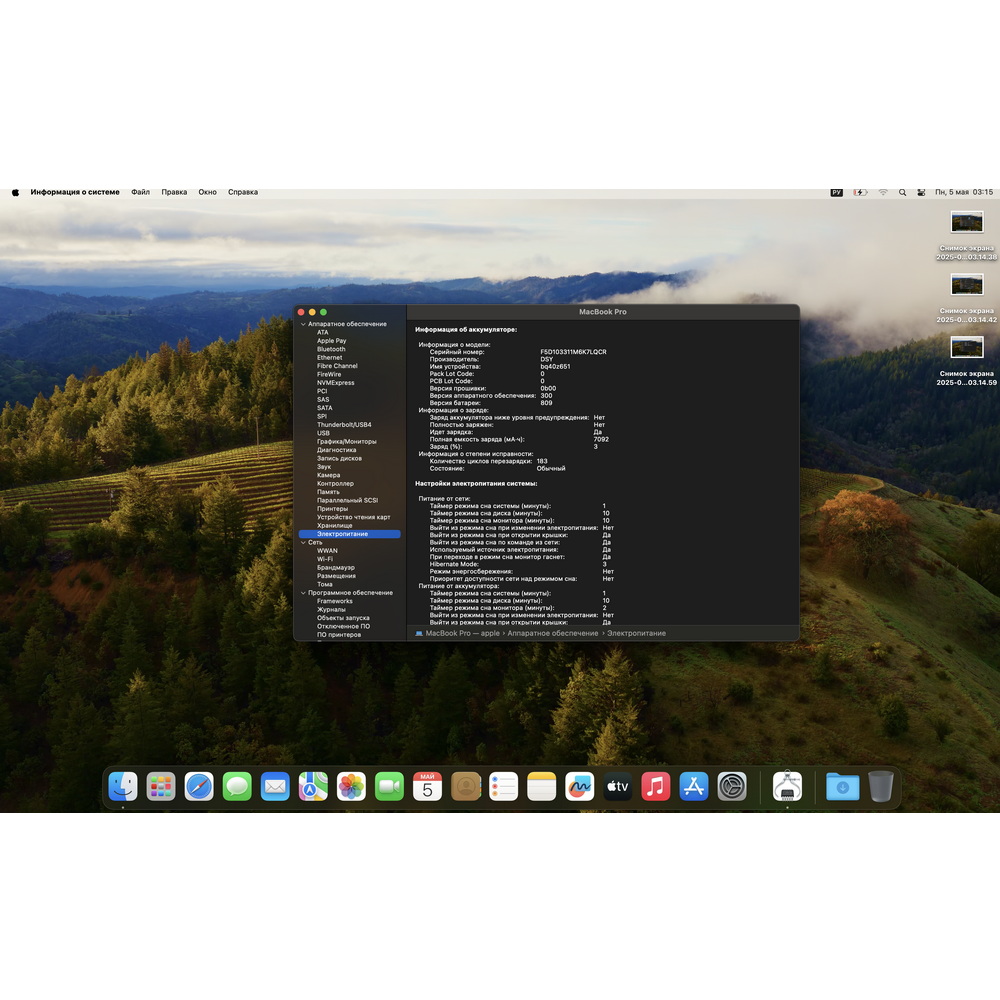The image size is (1000, 1000).
Task: Open Control Center in menu bar
Action: 921,192
